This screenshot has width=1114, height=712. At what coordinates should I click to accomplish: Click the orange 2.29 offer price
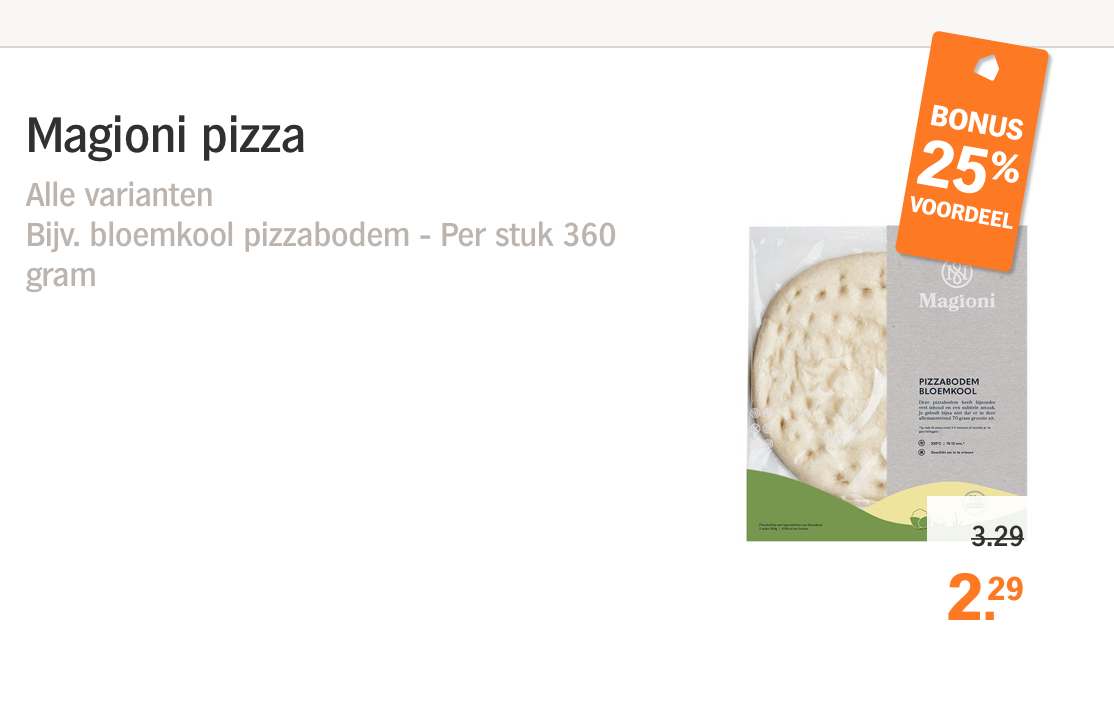pos(985,596)
